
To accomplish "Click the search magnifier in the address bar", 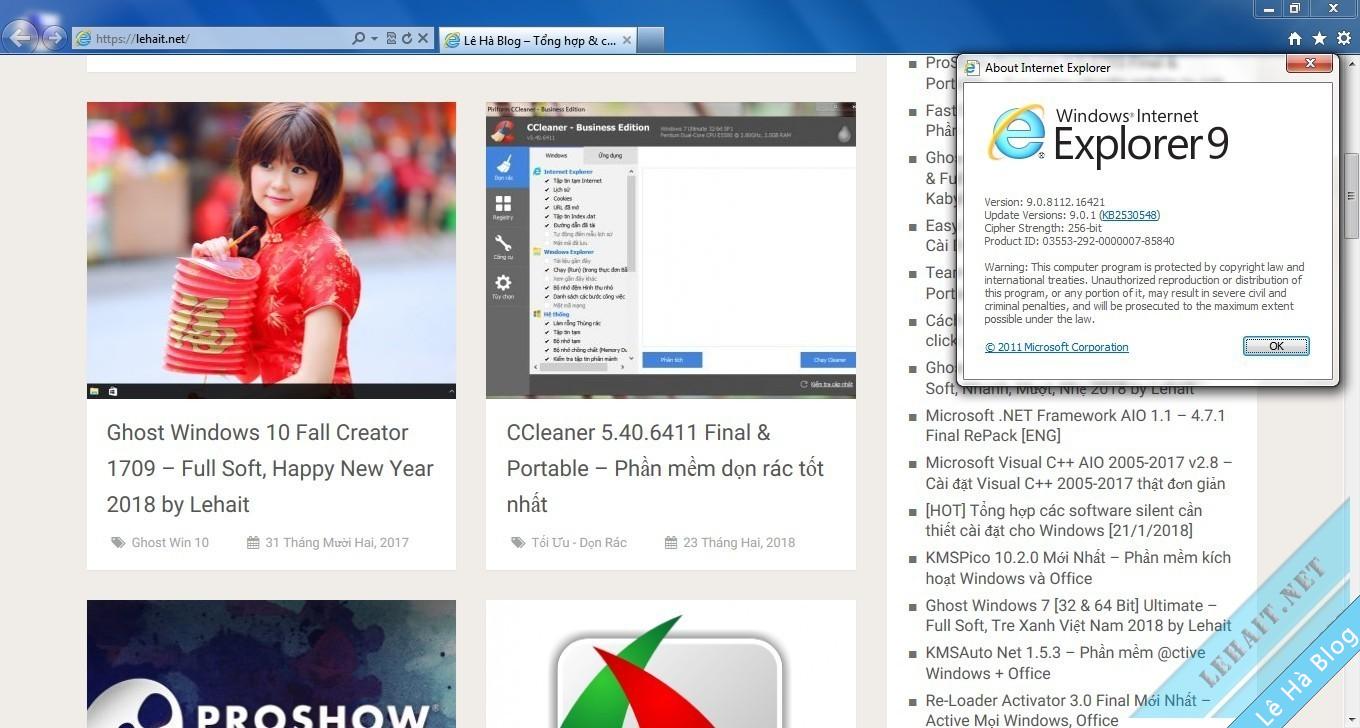I will (359, 39).
